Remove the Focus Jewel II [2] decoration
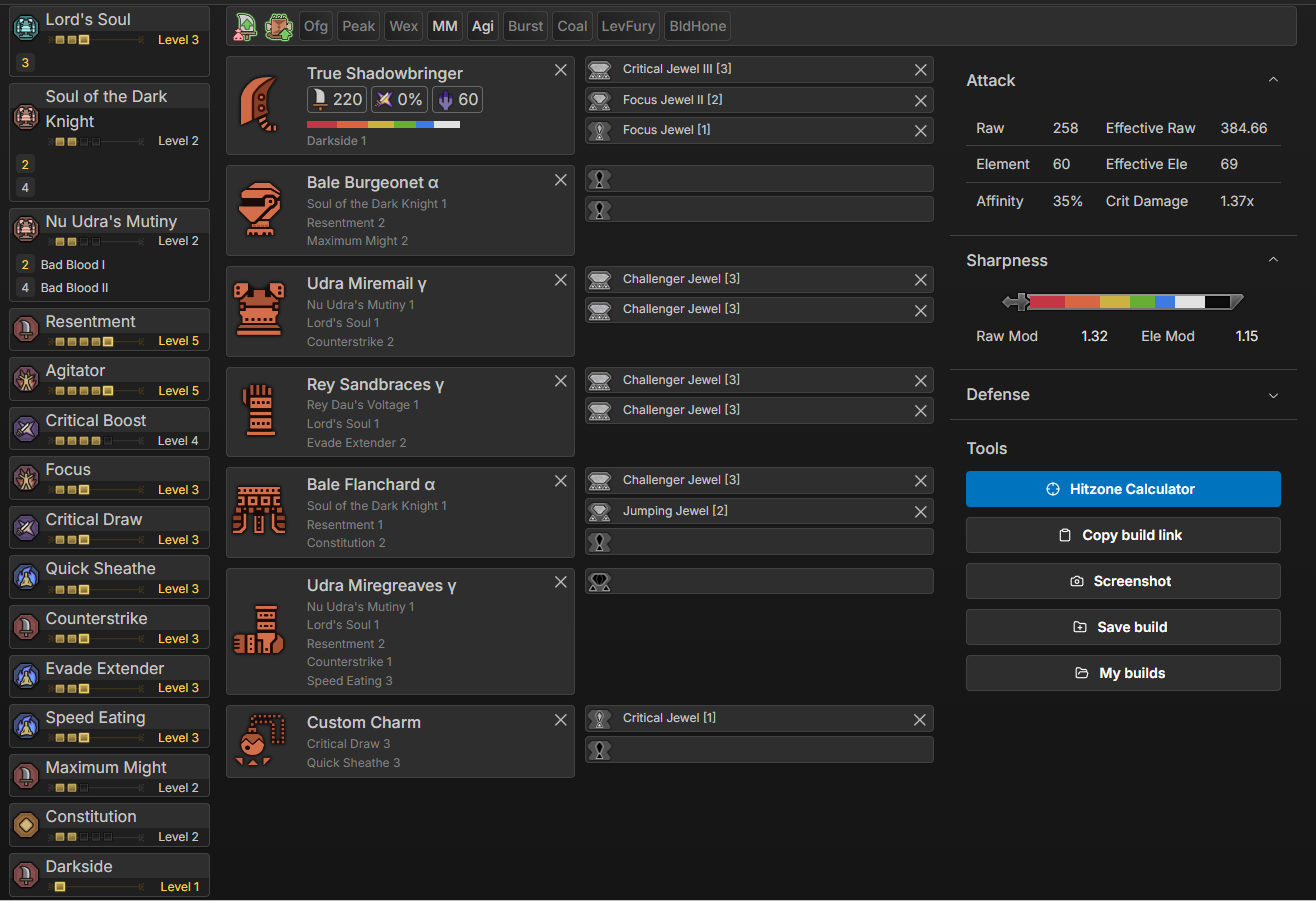1316x901 pixels. [x=920, y=100]
